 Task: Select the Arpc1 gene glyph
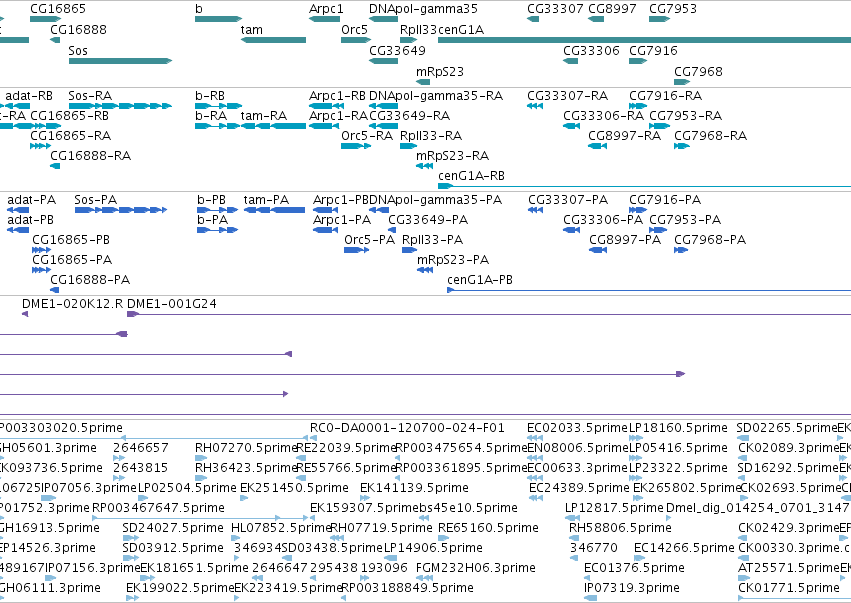[325, 19]
